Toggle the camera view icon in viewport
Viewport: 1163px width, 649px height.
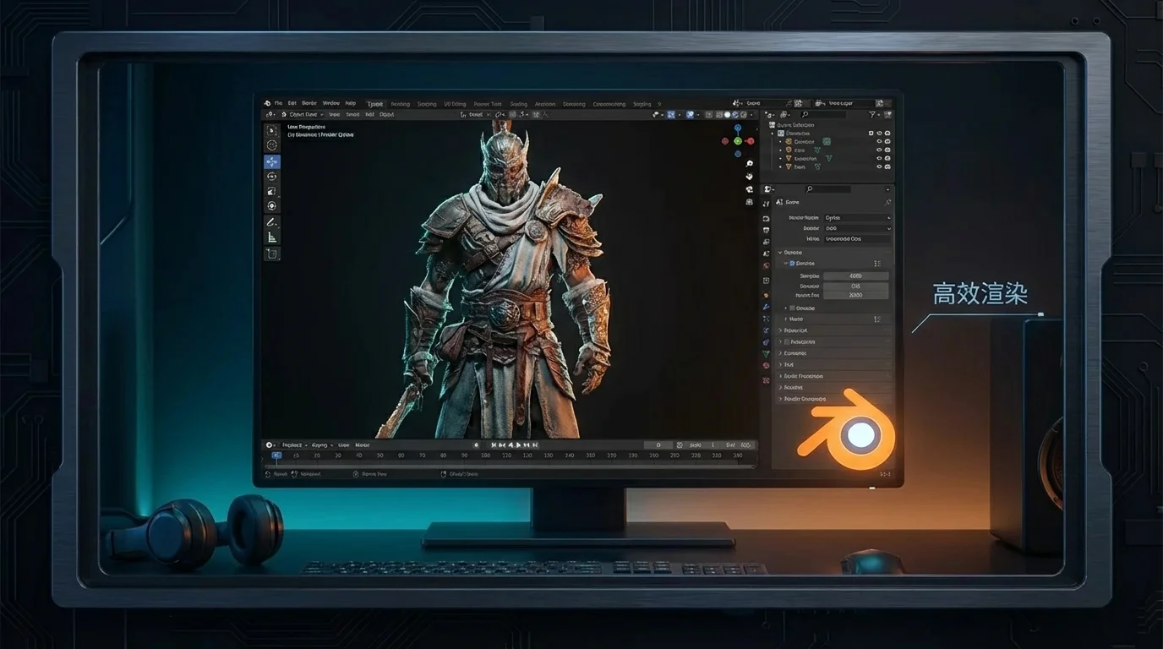pos(749,190)
